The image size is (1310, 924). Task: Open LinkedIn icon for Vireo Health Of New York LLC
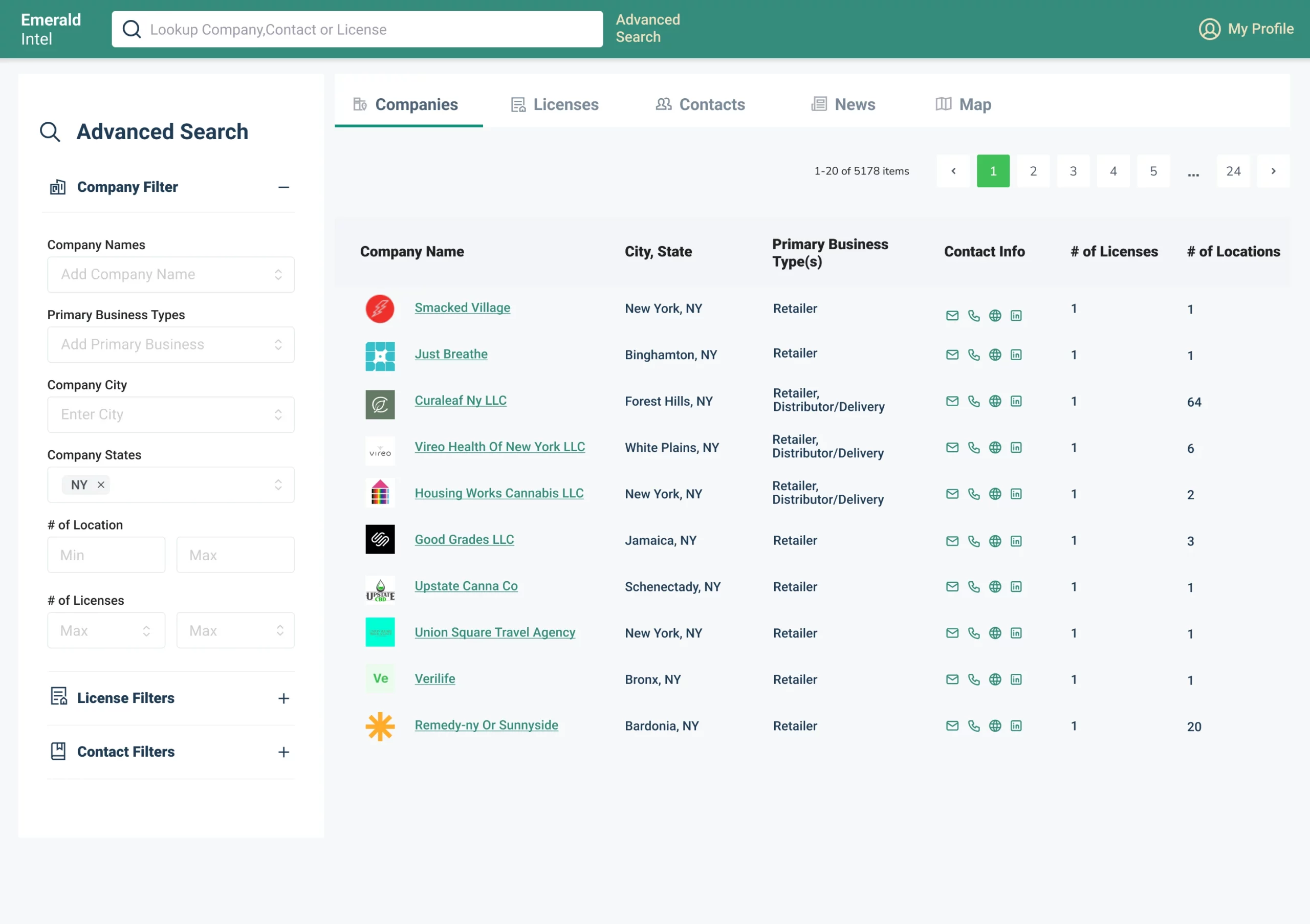pos(1016,448)
